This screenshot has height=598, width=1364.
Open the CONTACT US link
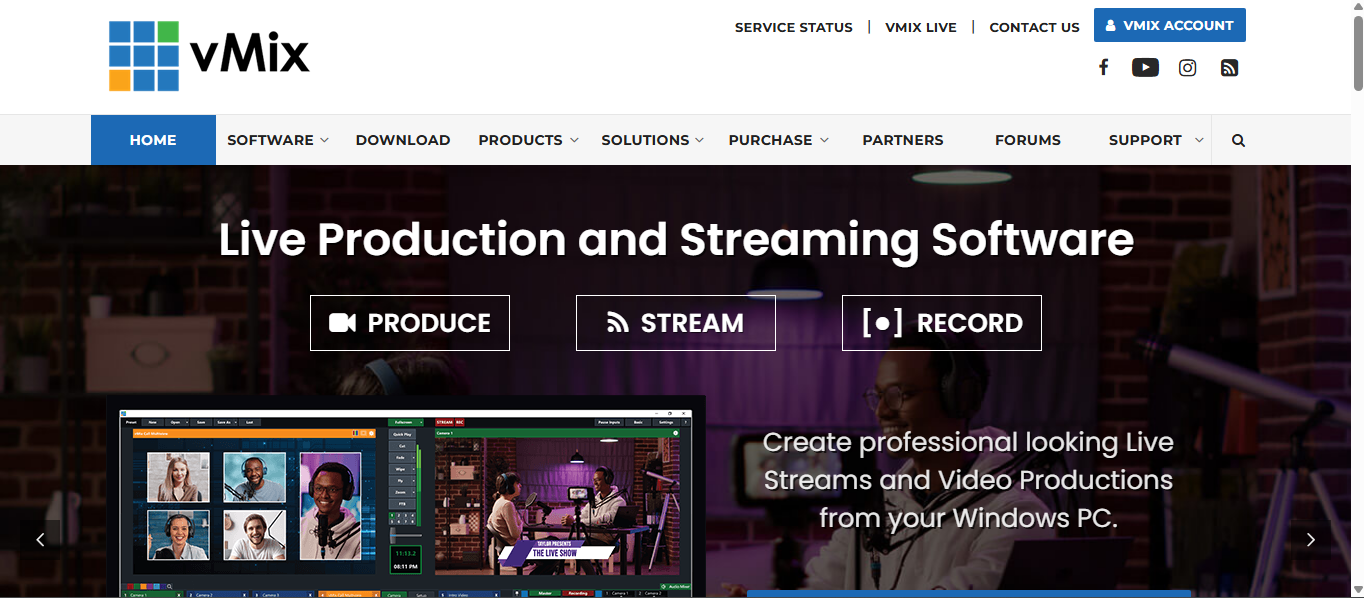point(1034,27)
